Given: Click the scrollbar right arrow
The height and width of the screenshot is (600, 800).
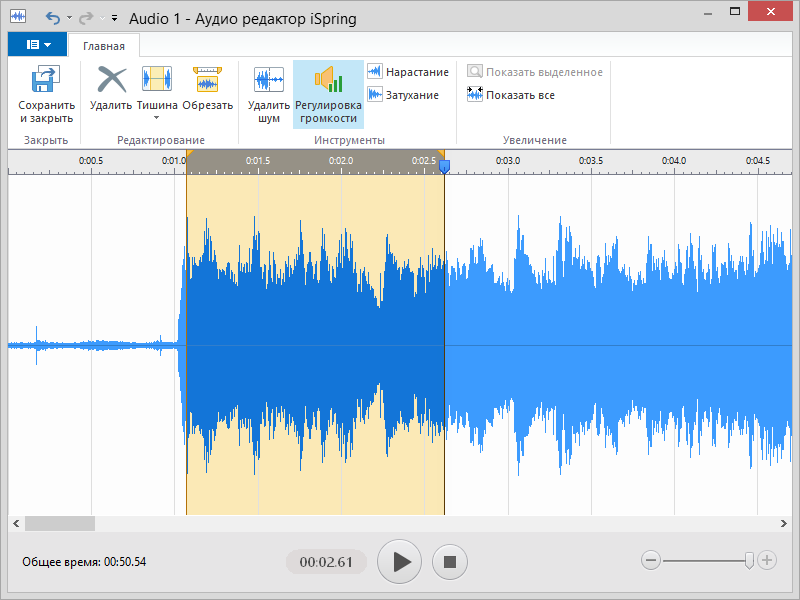Looking at the screenshot, I should pos(784,523).
